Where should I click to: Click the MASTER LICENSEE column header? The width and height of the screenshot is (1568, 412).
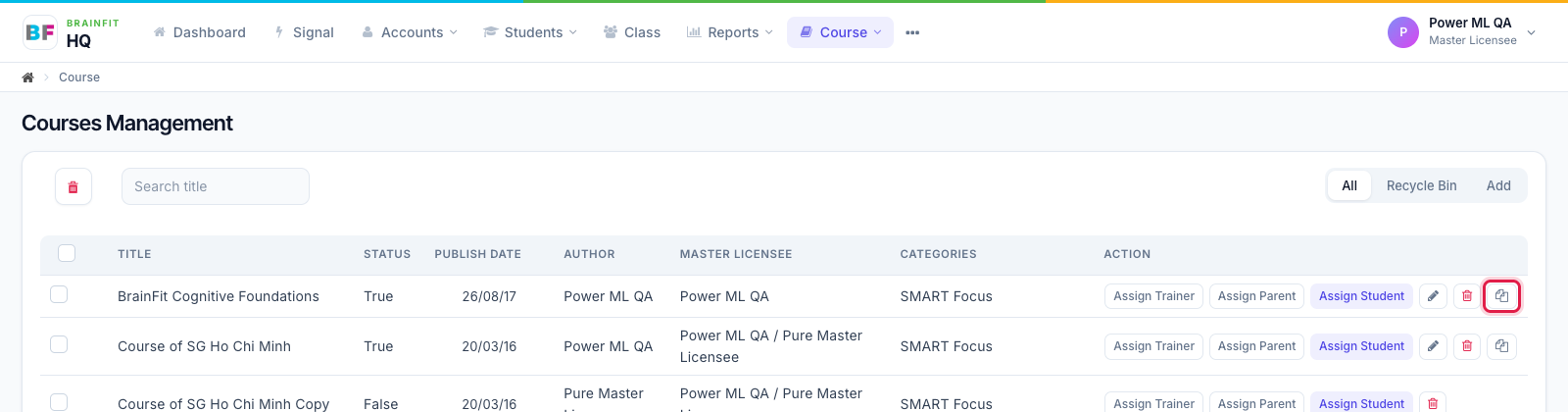tap(736, 254)
